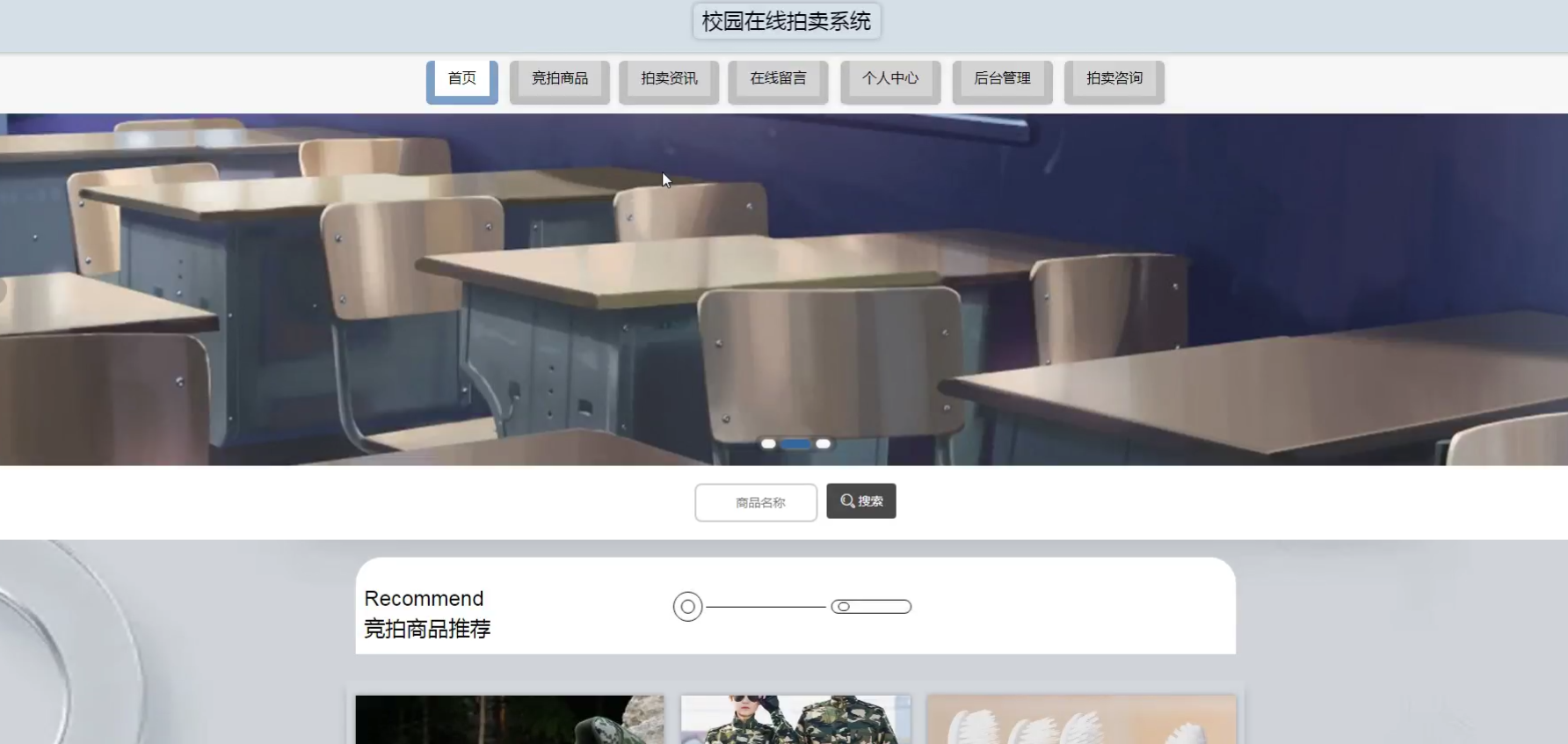Click the 搜索 search button
1568x744 pixels.
861,501
